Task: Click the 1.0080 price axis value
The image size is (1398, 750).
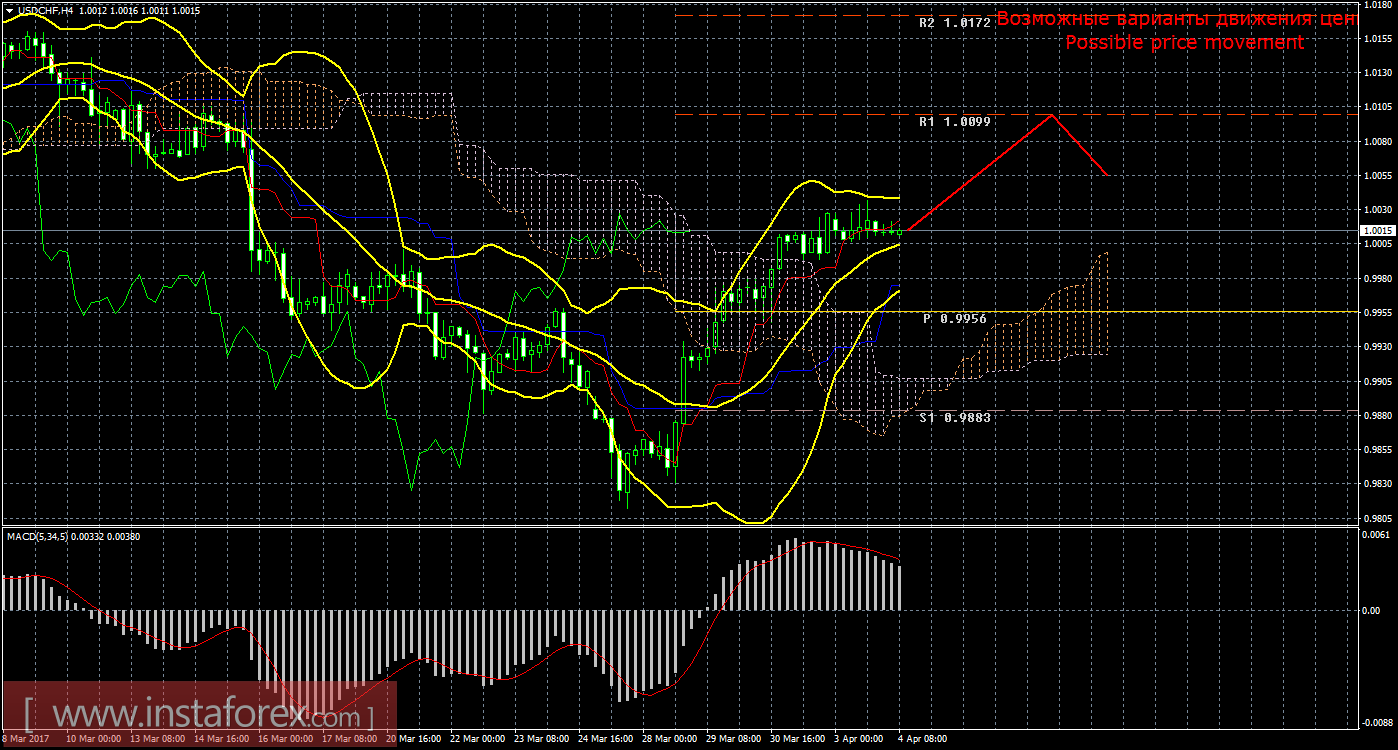Action: 1377,142
